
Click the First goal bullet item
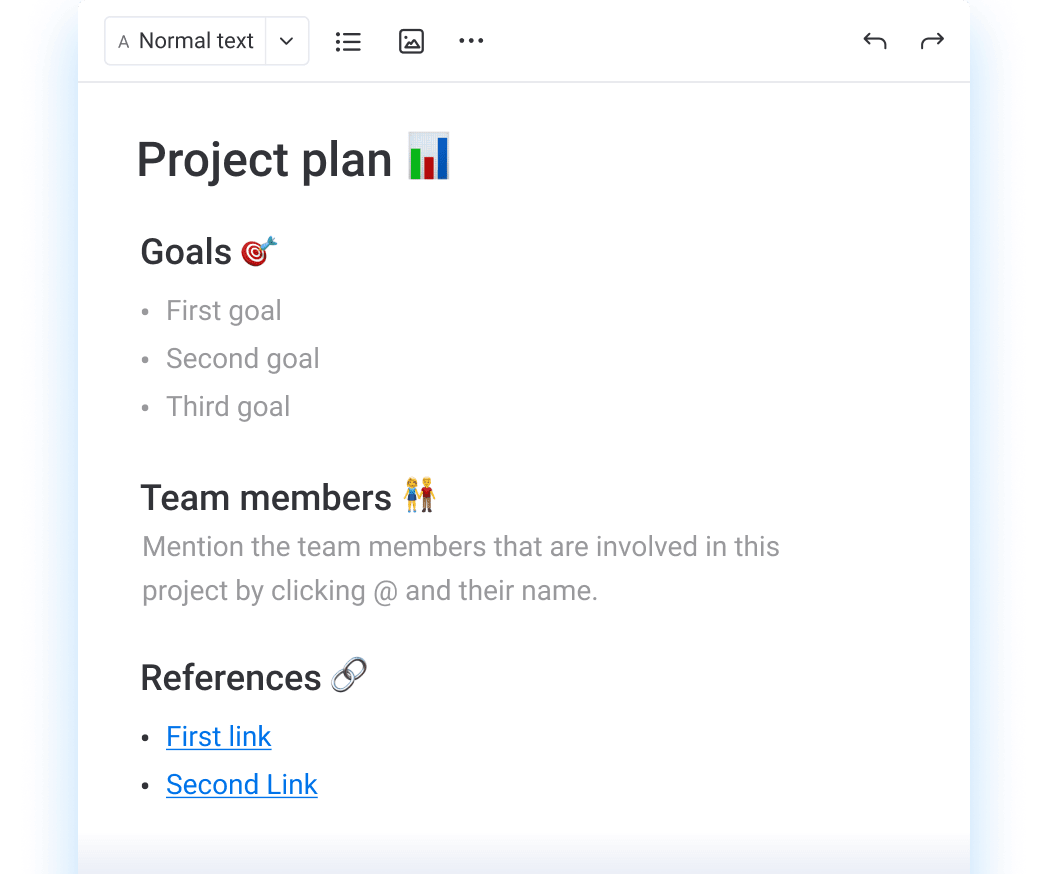click(x=223, y=311)
